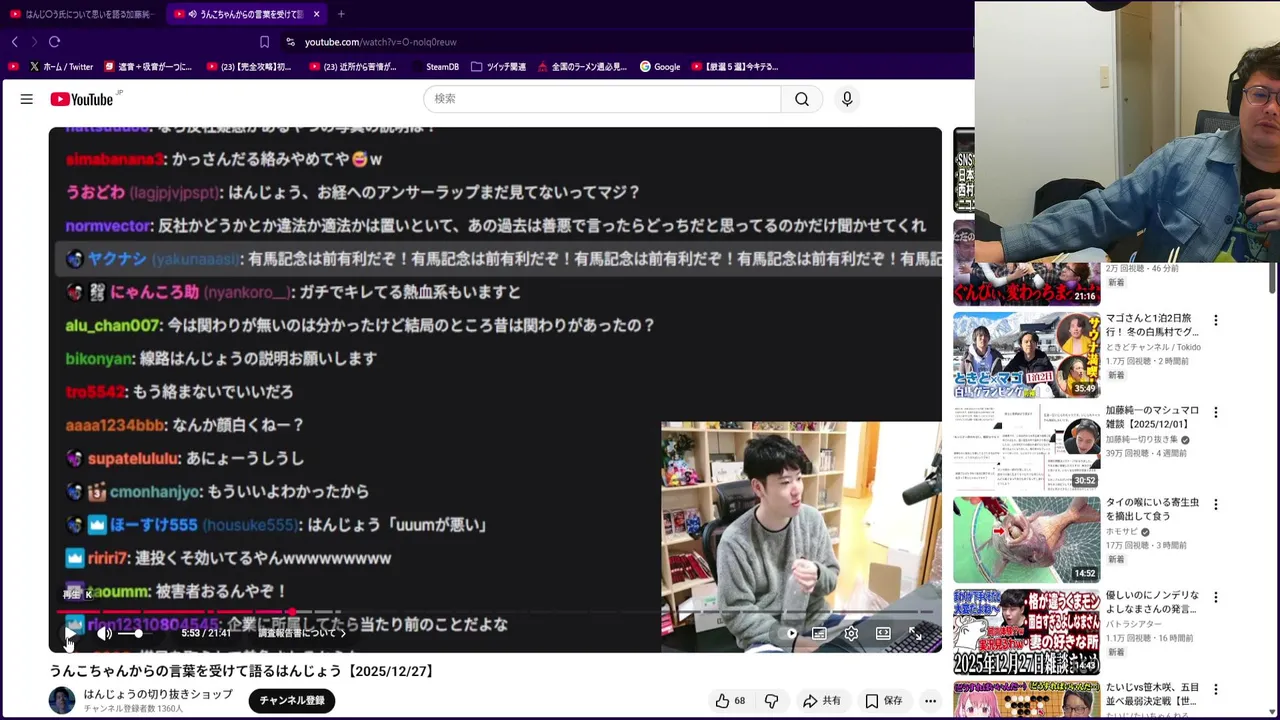Open タイの喉にいる寄生虫 video thumbnail
The width and height of the screenshot is (1280, 720).
coord(1026,540)
